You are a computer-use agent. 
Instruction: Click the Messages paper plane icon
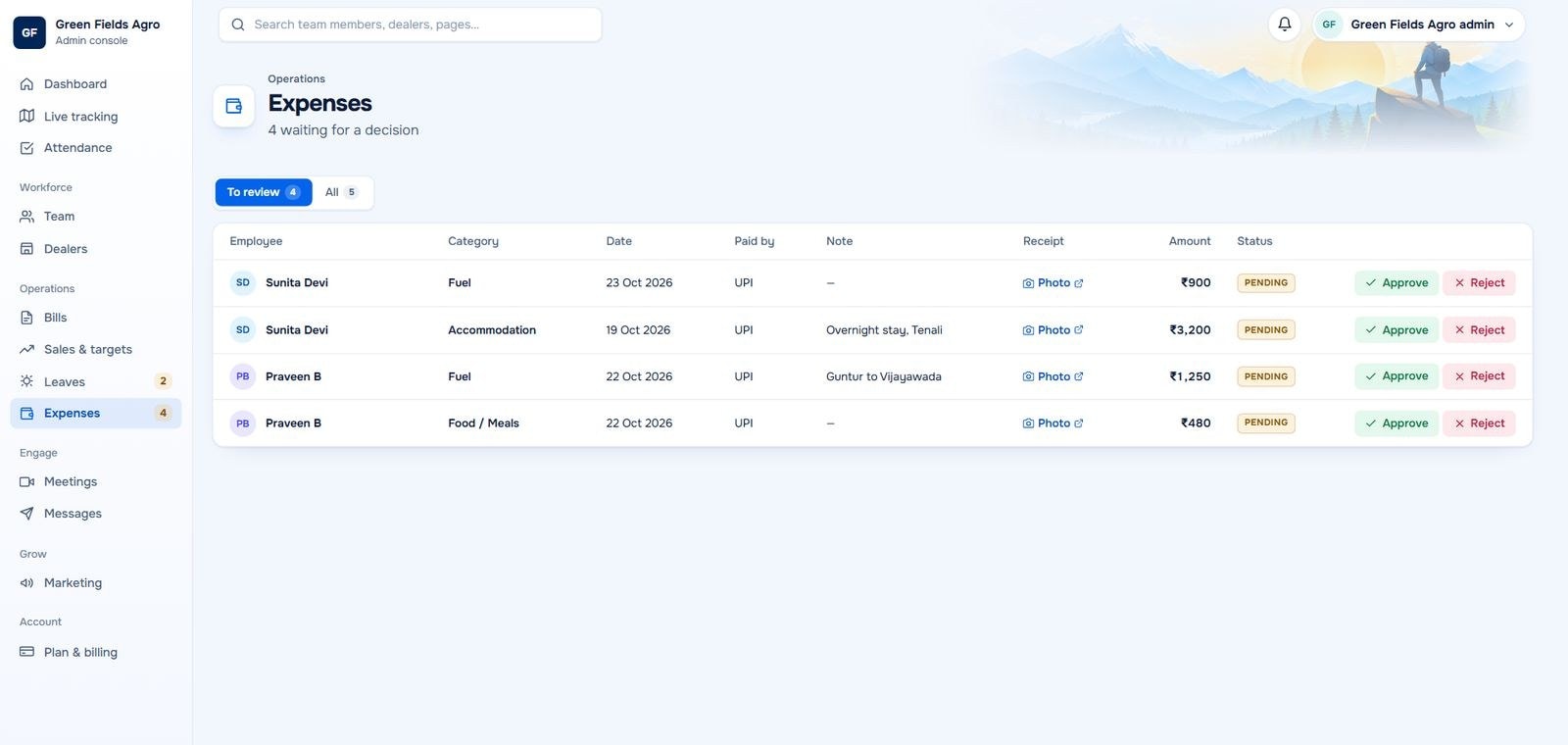[x=27, y=514]
